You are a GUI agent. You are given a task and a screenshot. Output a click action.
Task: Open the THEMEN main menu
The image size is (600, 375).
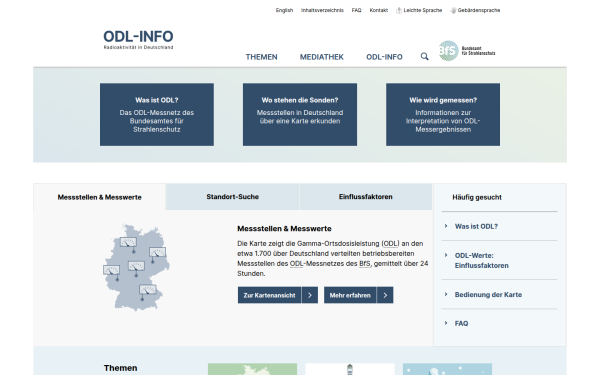click(261, 57)
